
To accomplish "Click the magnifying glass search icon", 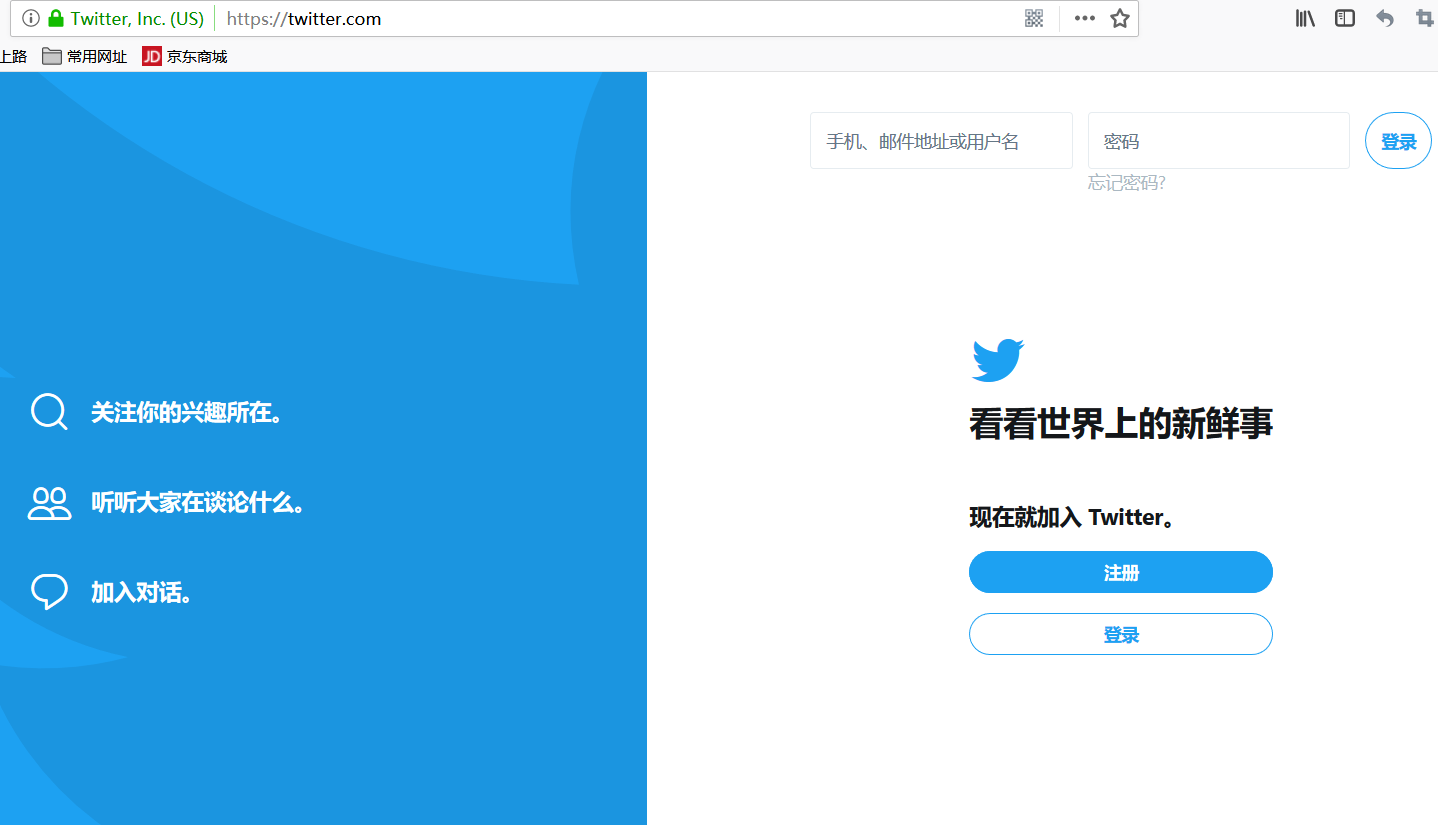I will click(48, 411).
